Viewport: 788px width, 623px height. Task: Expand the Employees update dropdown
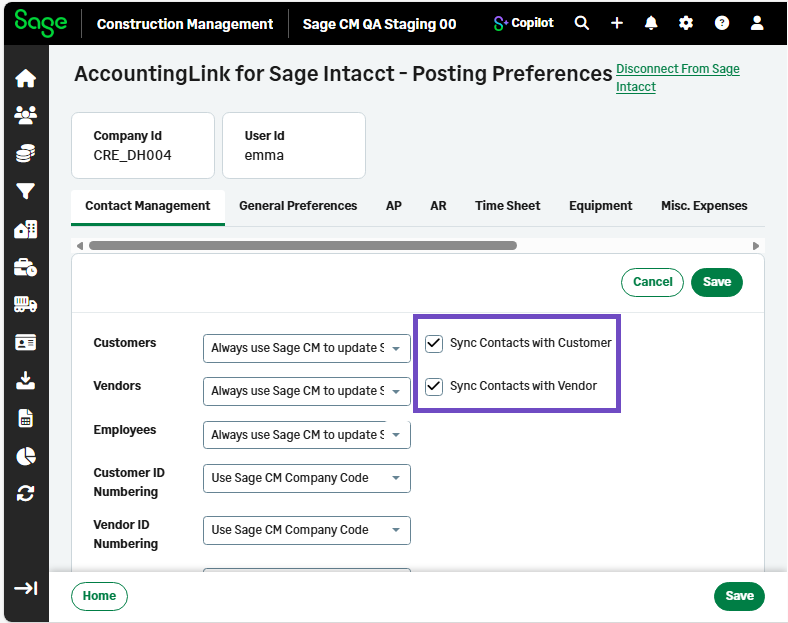[306, 435]
